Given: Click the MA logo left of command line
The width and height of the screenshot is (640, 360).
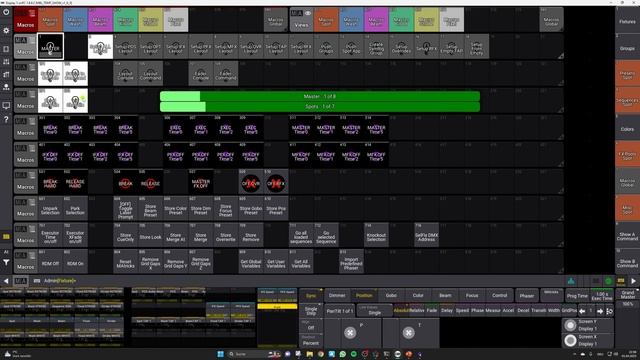Looking at the screenshot, I should pyautogui.click(x=20, y=281).
